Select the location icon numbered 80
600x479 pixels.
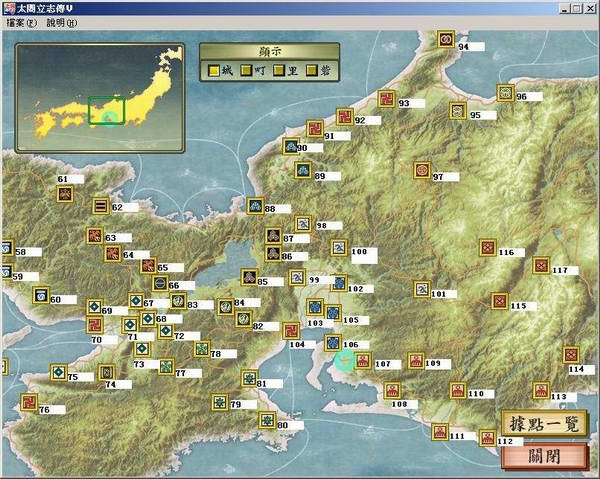[267, 419]
